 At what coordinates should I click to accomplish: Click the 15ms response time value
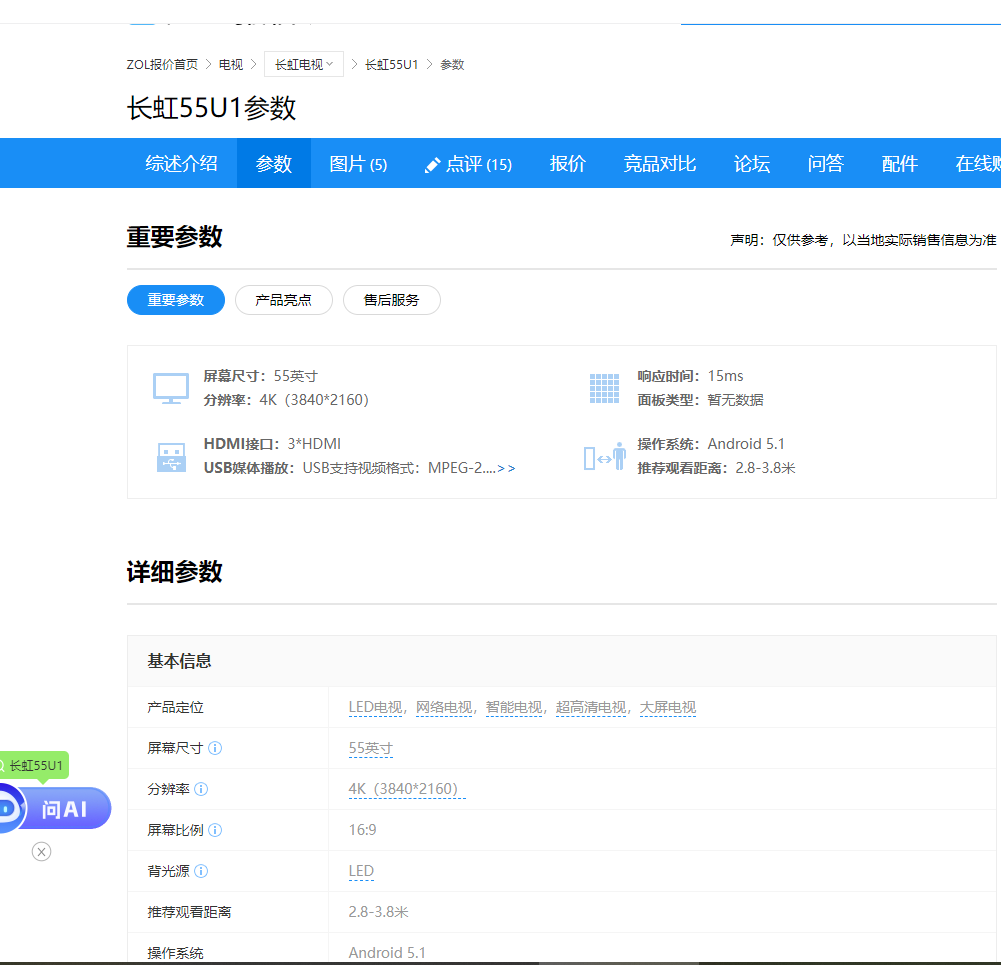[725, 376]
